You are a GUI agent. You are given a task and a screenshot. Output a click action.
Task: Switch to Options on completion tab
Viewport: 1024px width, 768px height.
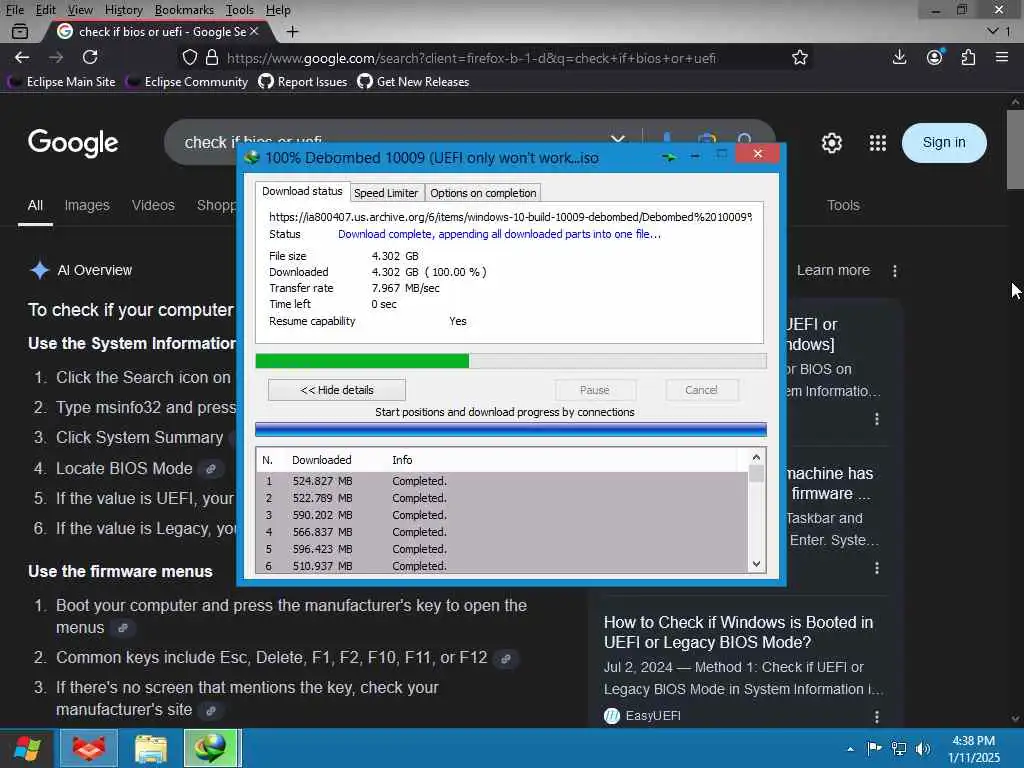(x=483, y=193)
